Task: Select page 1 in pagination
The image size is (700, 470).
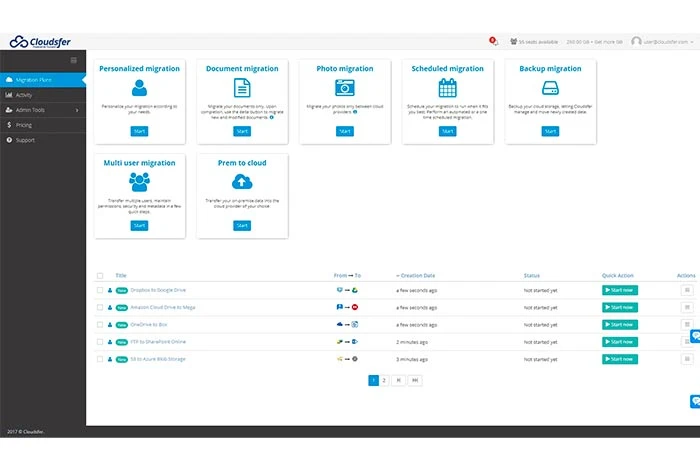Action: point(373,380)
